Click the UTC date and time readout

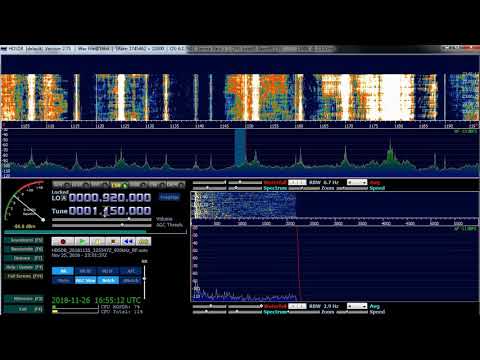[96, 300]
